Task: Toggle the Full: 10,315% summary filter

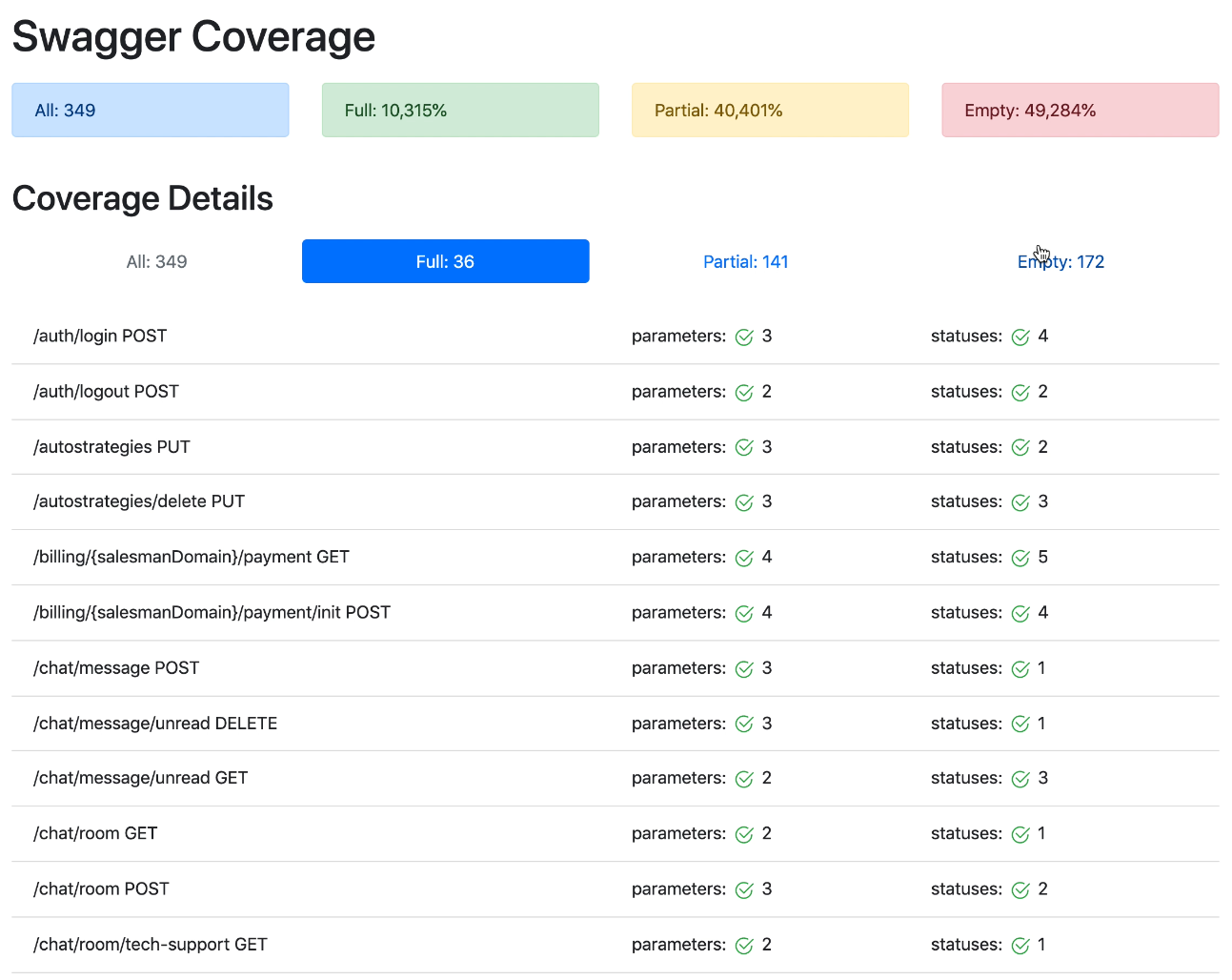Action: click(460, 110)
